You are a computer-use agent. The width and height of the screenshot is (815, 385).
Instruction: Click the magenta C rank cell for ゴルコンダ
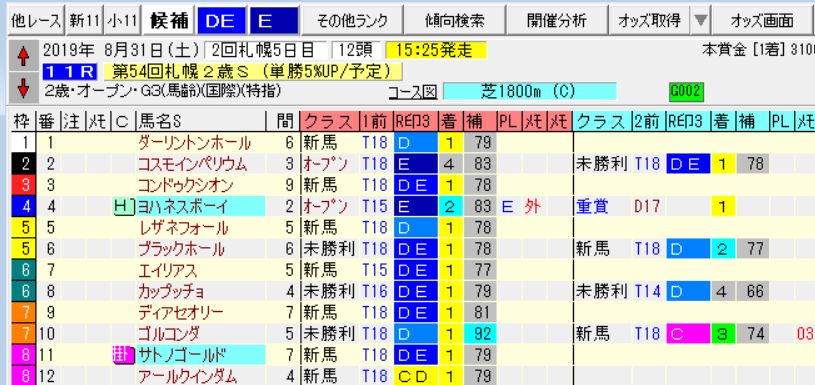(688, 334)
